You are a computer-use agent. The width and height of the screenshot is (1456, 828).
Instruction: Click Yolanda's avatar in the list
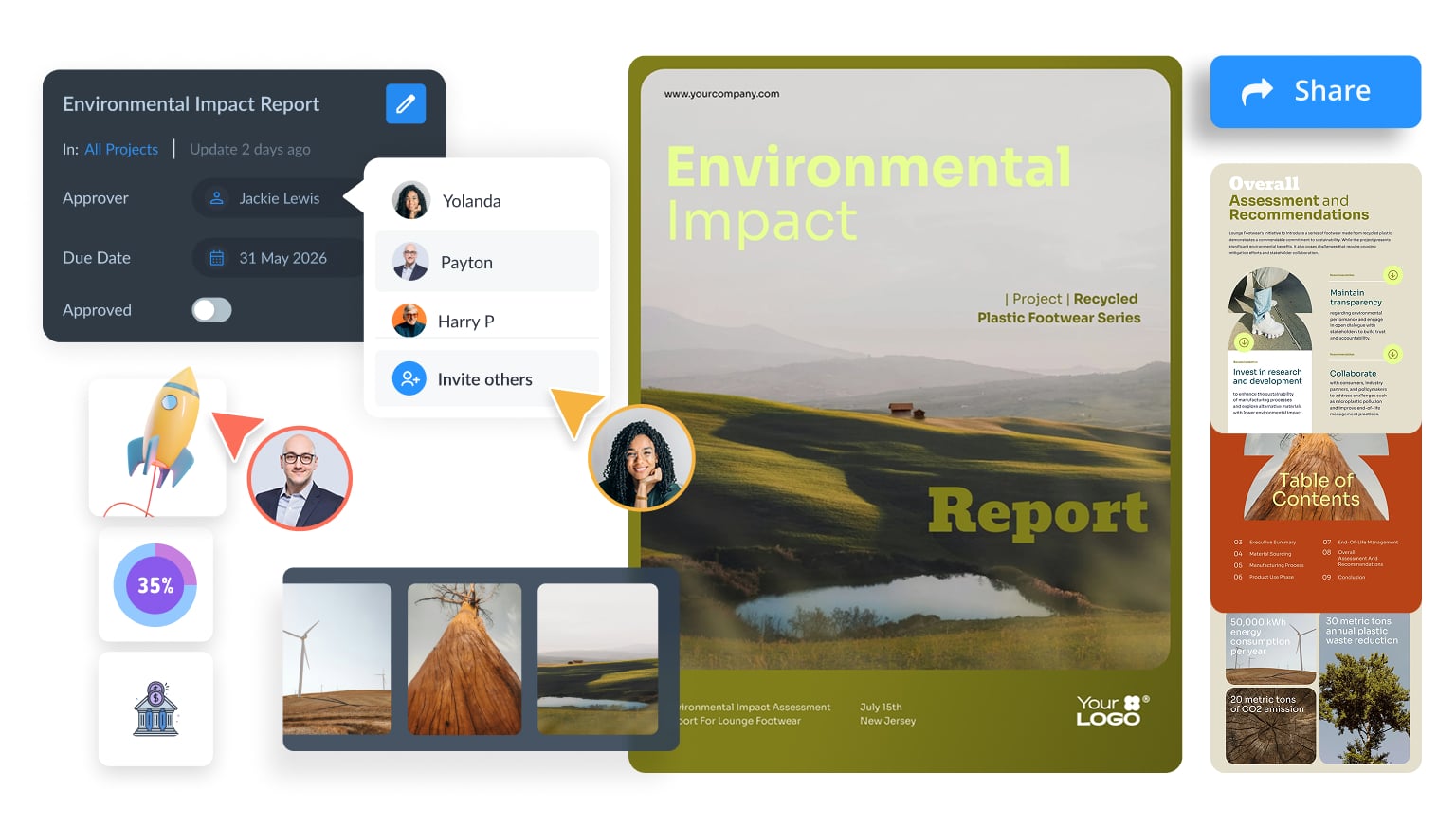(x=410, y=201)
